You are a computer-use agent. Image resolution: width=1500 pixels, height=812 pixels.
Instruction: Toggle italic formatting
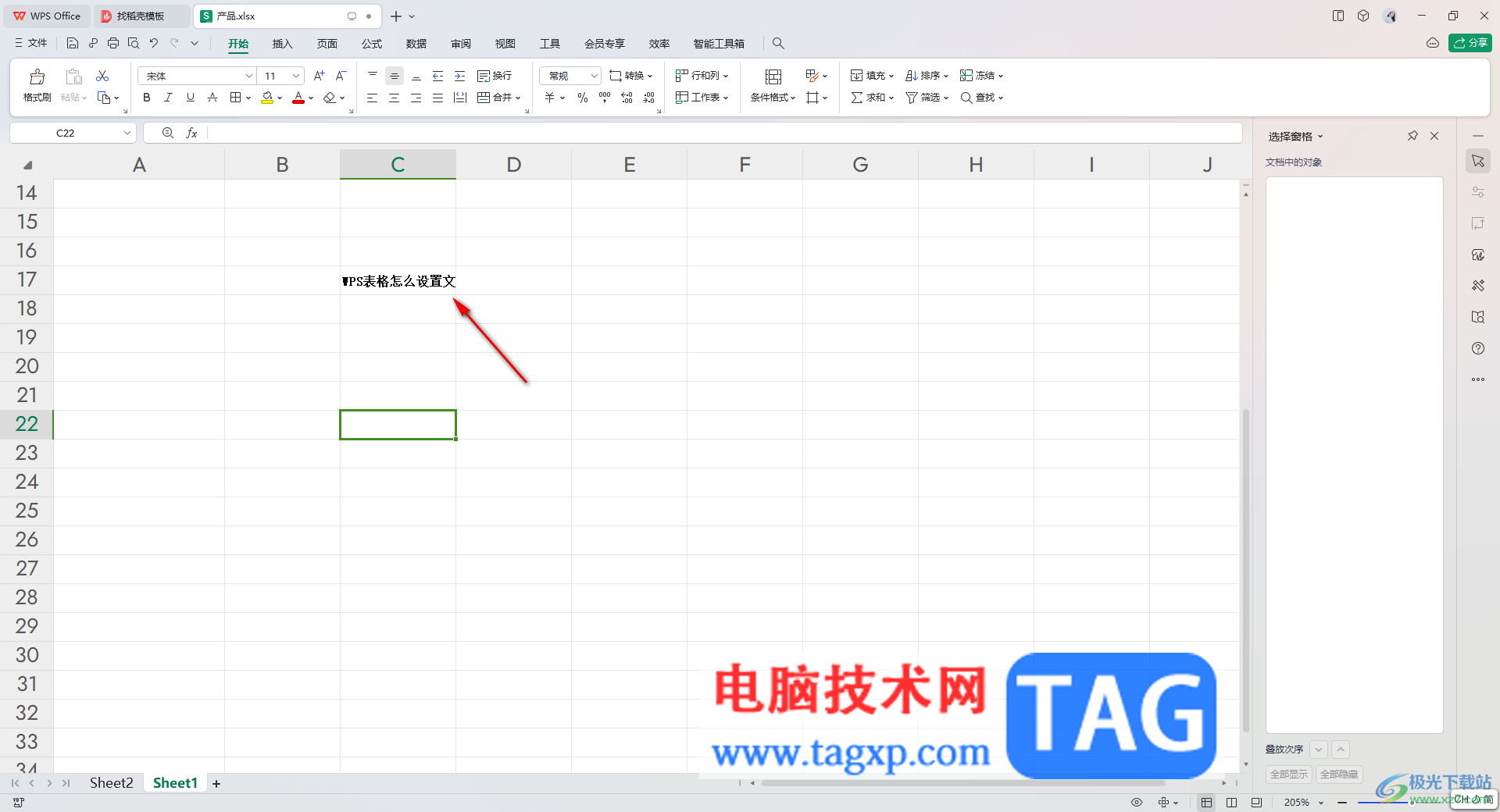(168, 98)
